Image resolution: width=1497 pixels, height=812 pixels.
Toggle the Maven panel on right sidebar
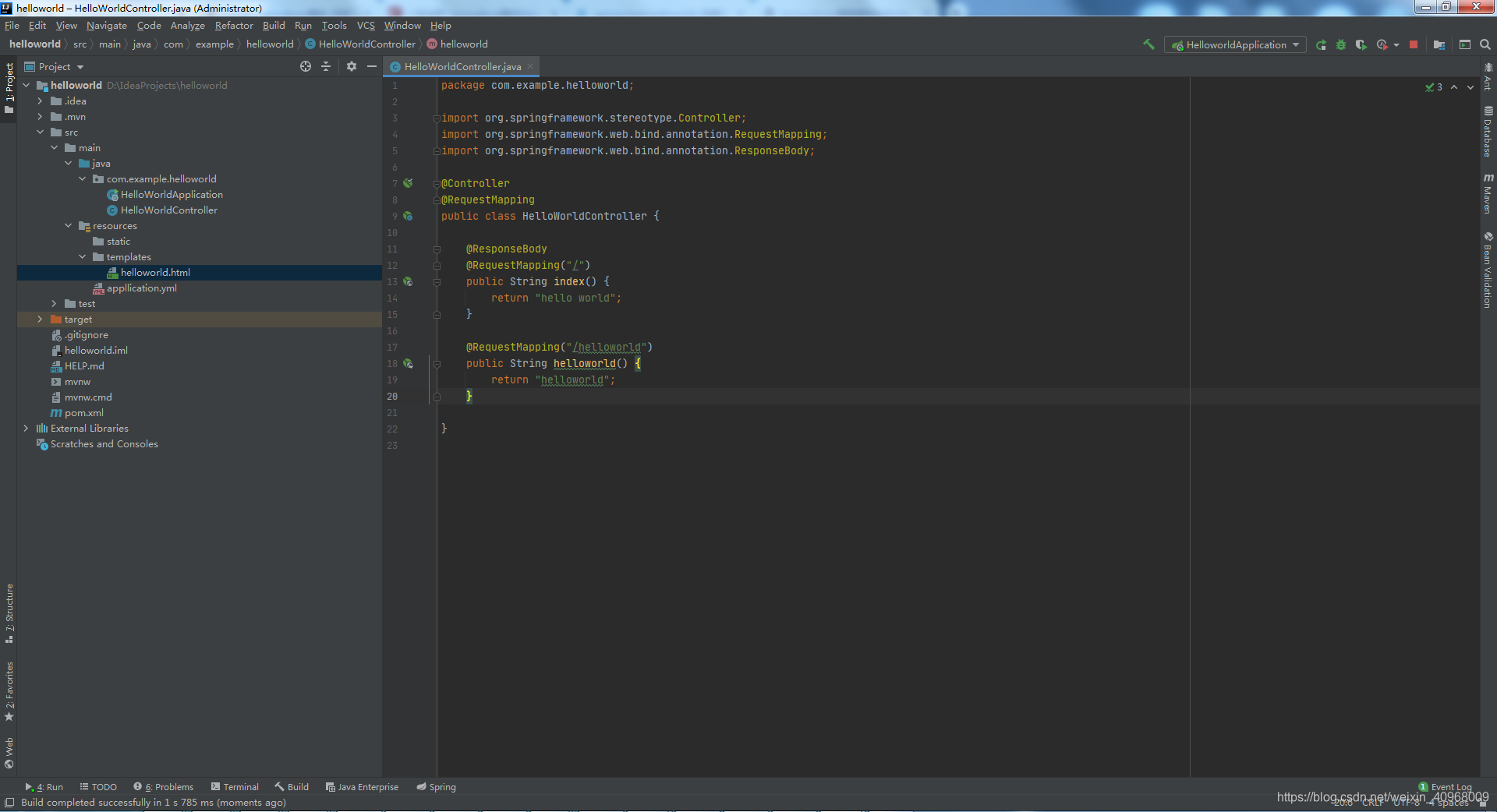[x=1488, y=193]
